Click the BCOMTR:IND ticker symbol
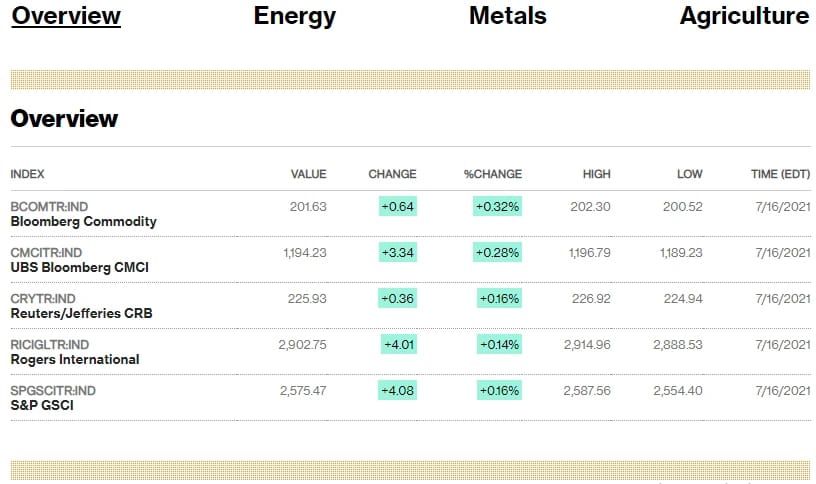Viewport: 816px width, 484px height. [x=49, y=207]
